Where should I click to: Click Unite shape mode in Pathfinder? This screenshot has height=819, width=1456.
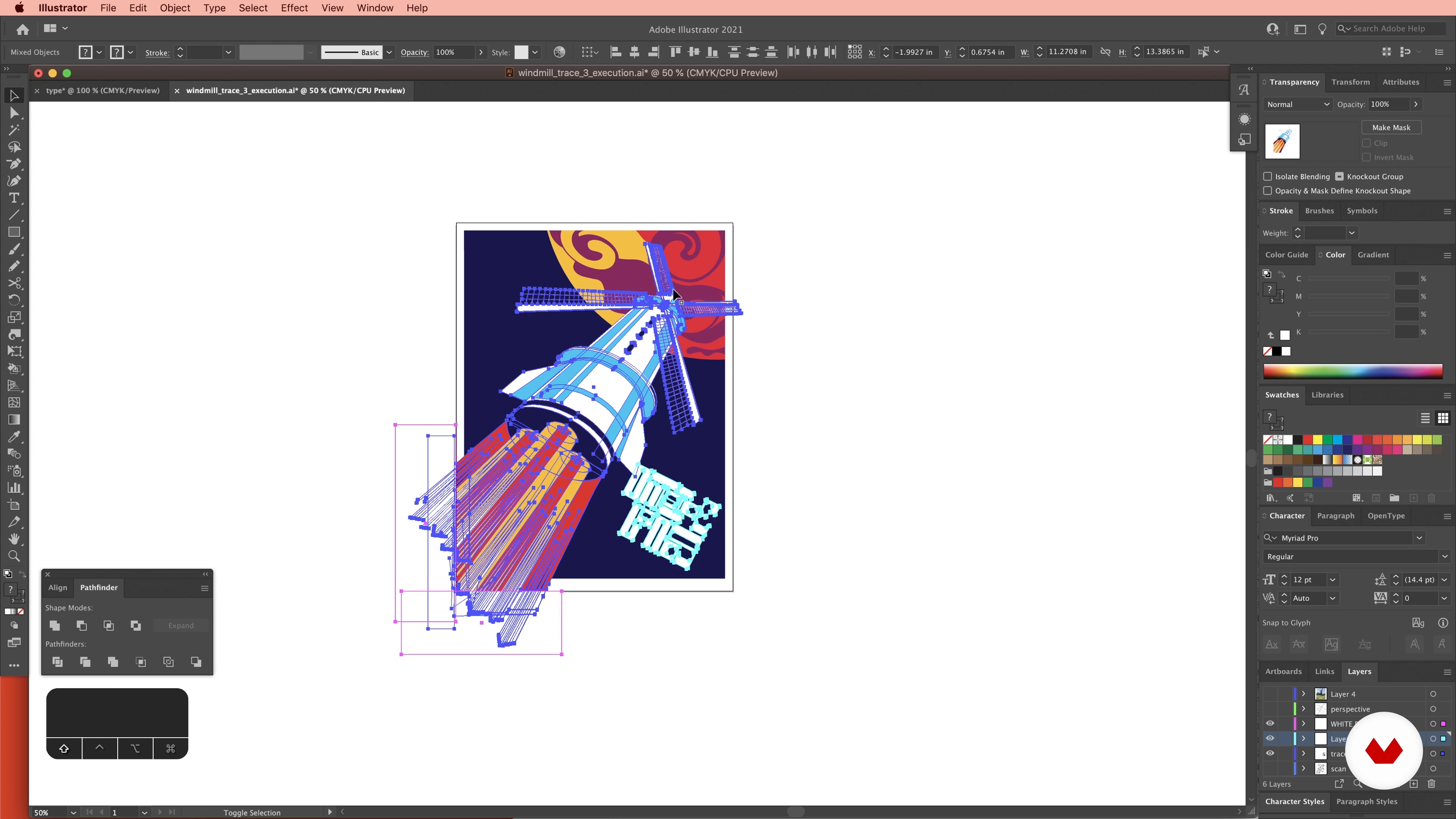click(x=54, y=625)
